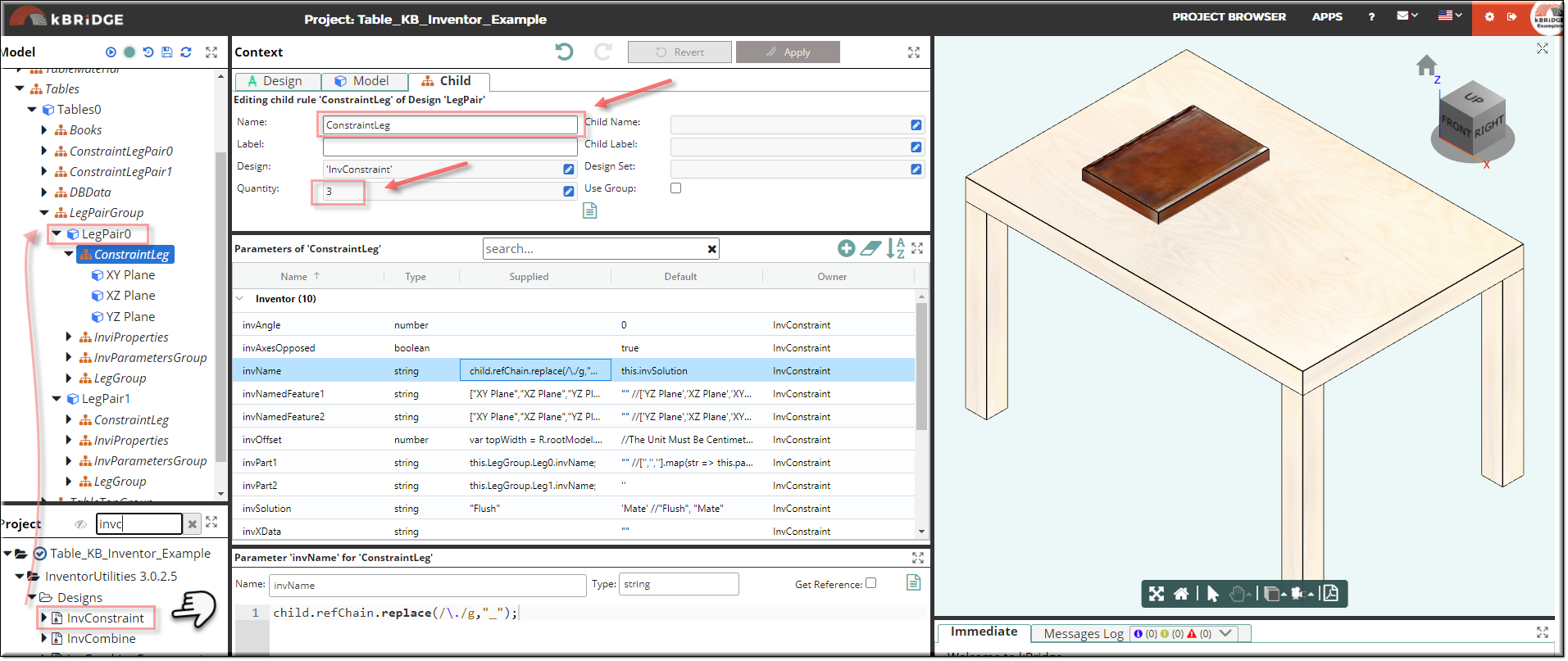1568x661 pixels.
Task: Open the Messages Log tab
Action: (x=1084, y=633)
